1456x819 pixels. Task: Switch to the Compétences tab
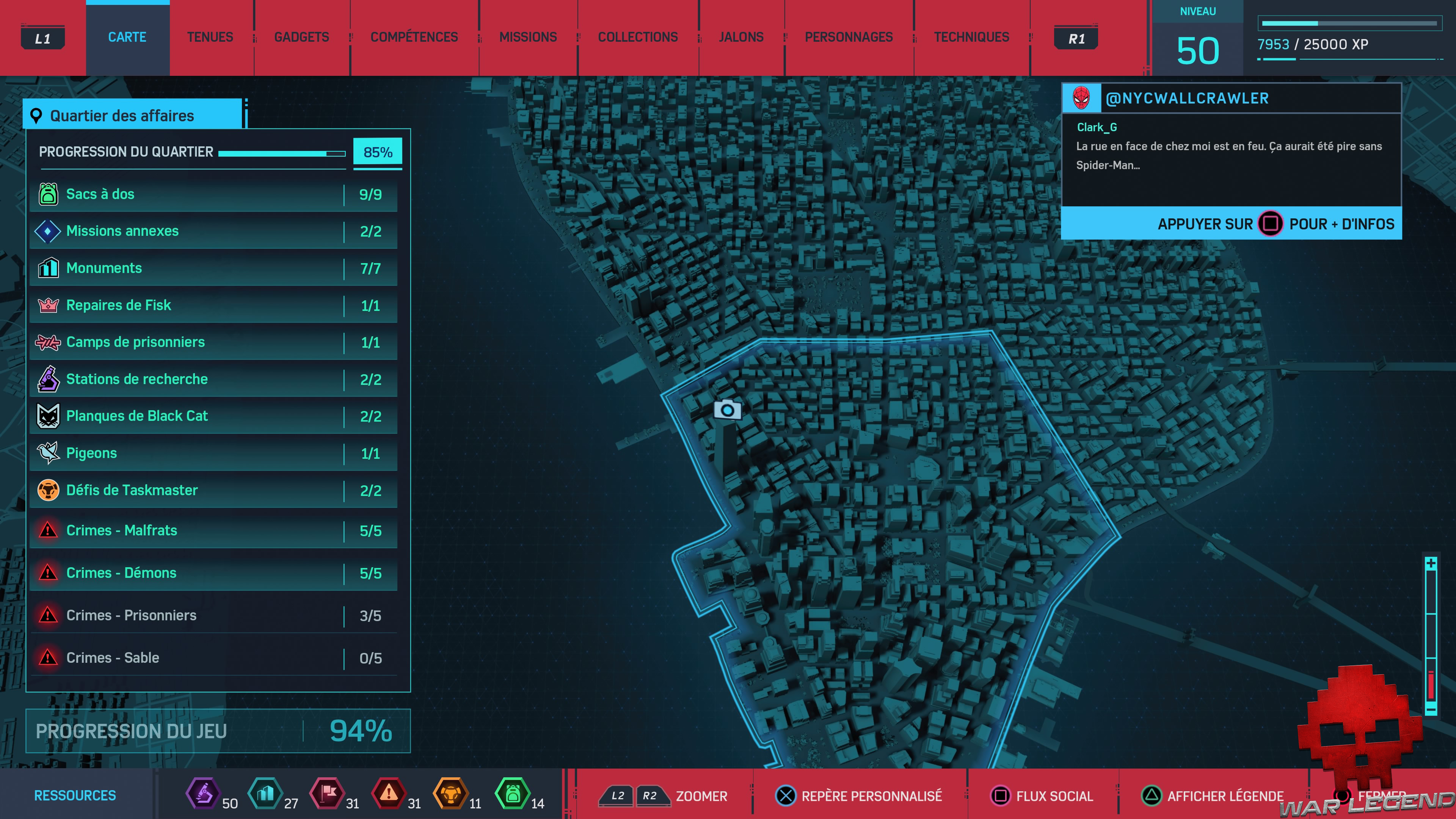(414, 37)
